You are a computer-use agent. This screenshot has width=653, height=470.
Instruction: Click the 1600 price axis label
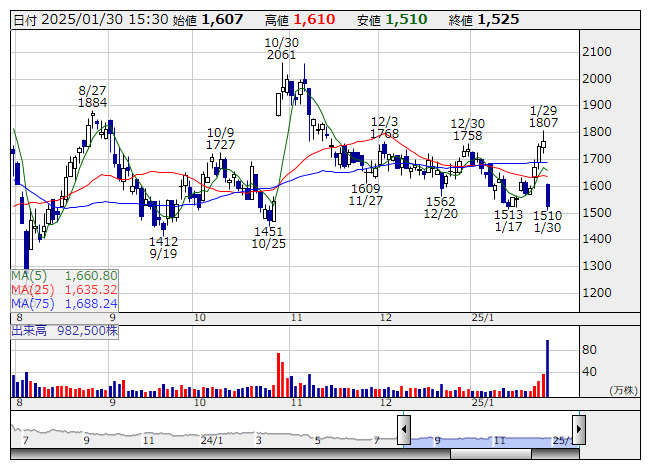pyautogui.click(x=597, y=186)
